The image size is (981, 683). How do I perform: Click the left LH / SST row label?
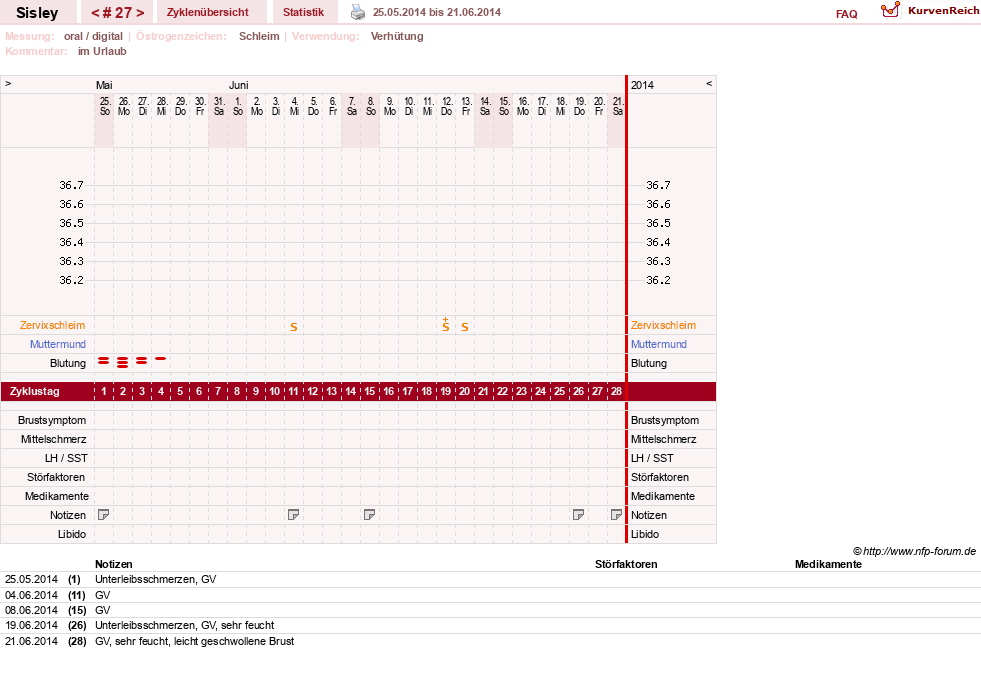coord(66,458)
